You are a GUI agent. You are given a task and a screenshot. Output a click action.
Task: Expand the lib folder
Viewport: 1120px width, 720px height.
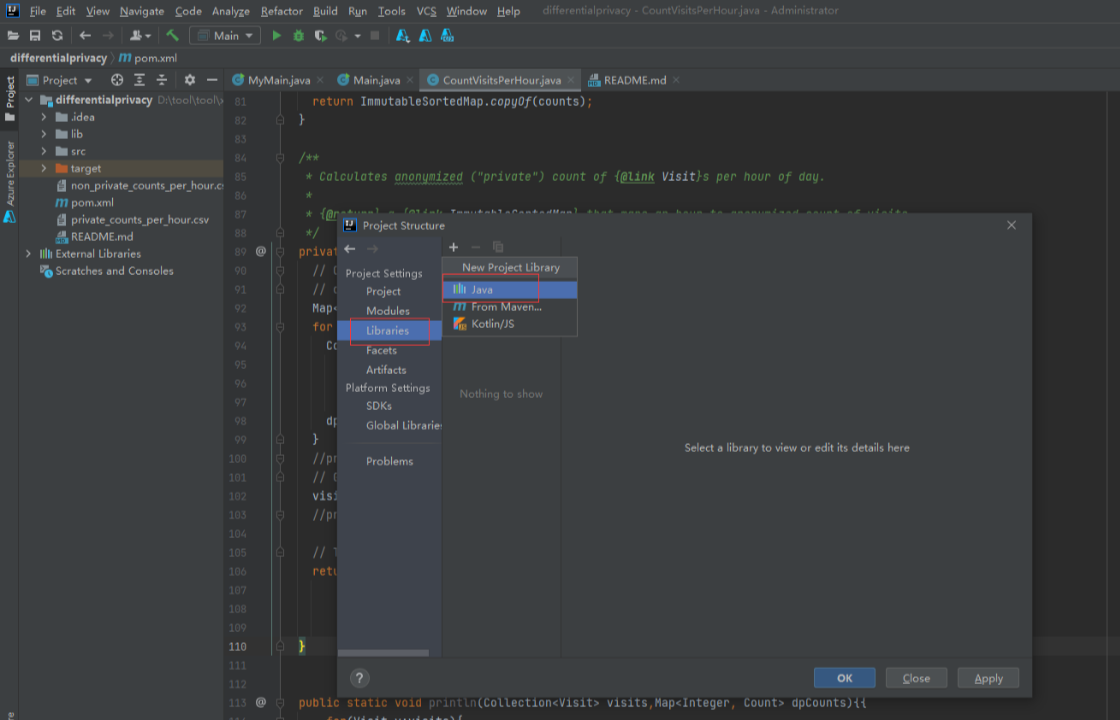tap(44, 134)
